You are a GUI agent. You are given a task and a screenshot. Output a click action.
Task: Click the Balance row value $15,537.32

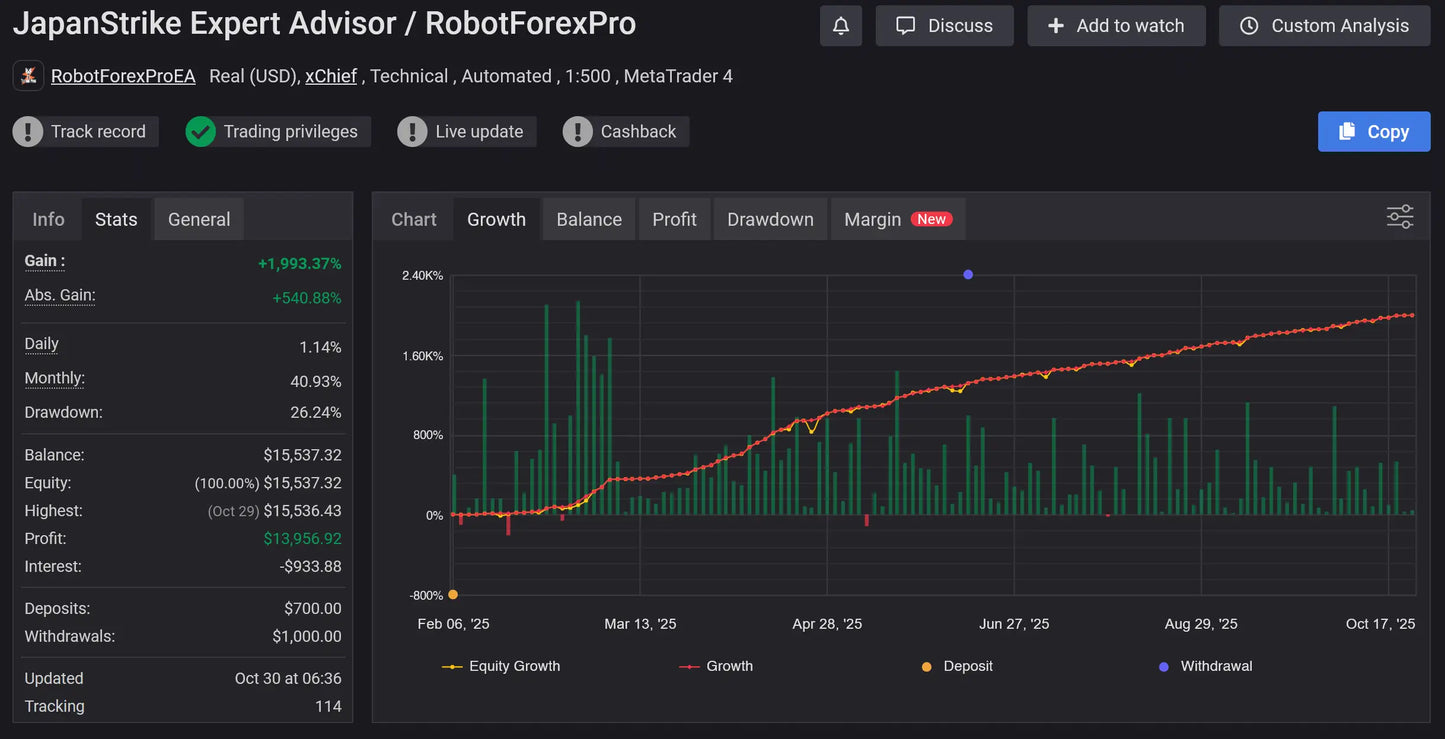[303, 455]
